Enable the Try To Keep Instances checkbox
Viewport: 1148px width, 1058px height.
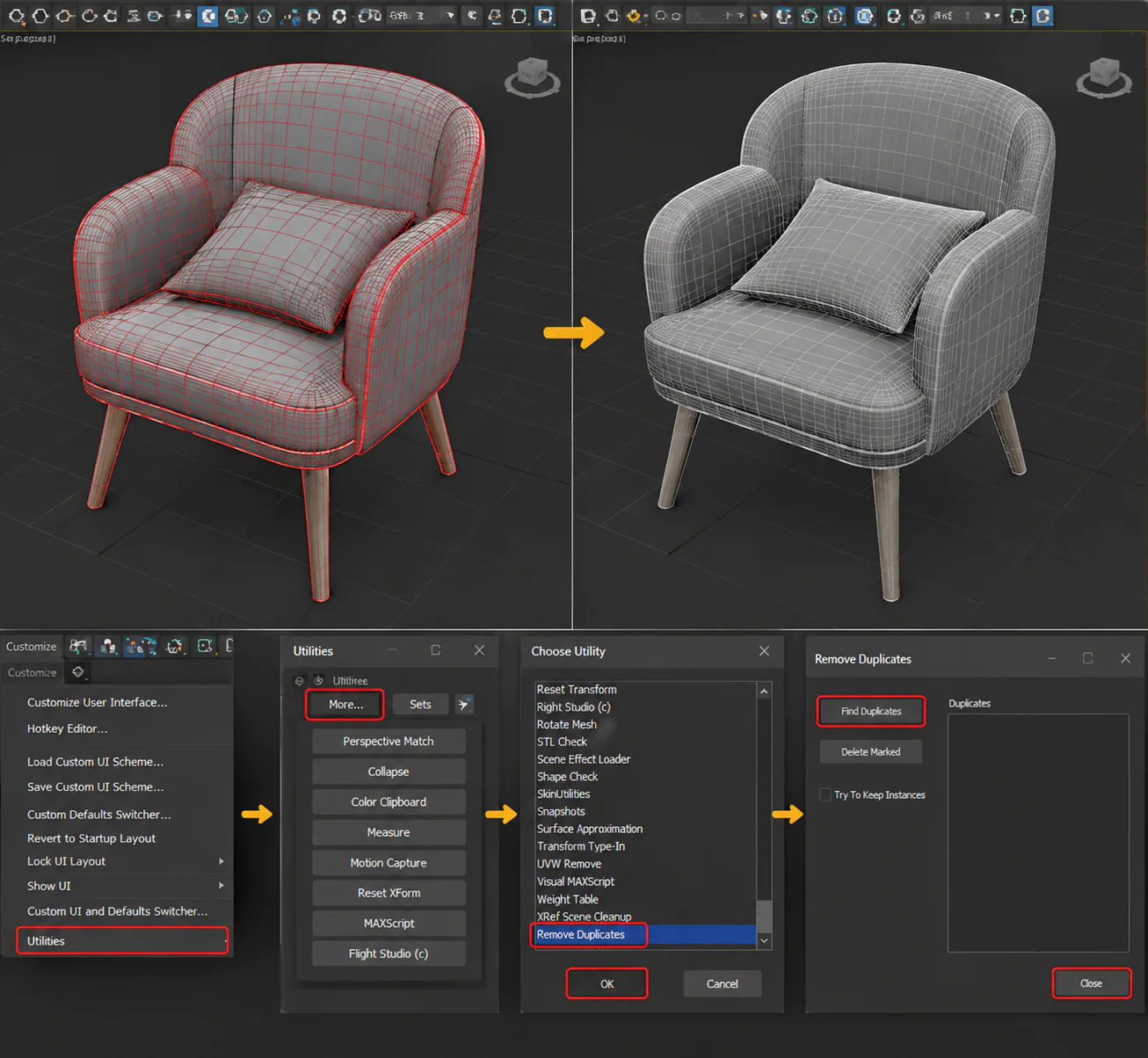click(x=825, y=794)
